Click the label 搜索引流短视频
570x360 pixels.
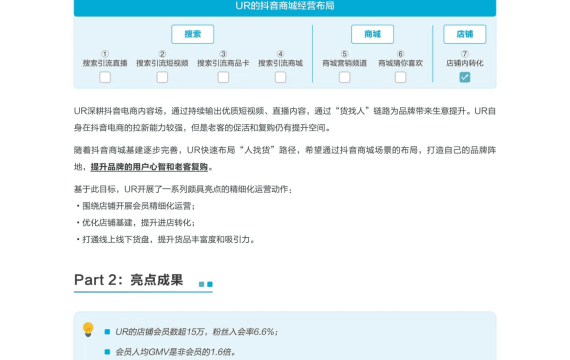tap(162, 63)
